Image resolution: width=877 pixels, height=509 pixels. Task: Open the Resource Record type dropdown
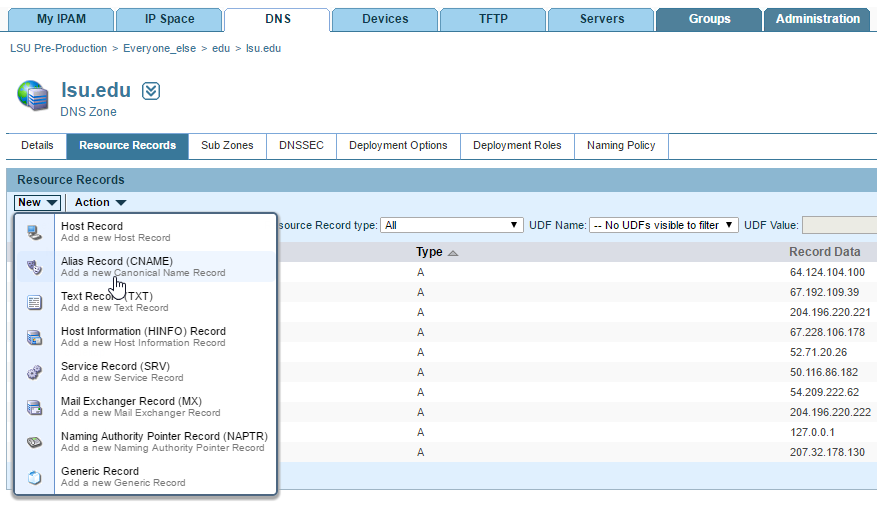(x=451, y=225)
